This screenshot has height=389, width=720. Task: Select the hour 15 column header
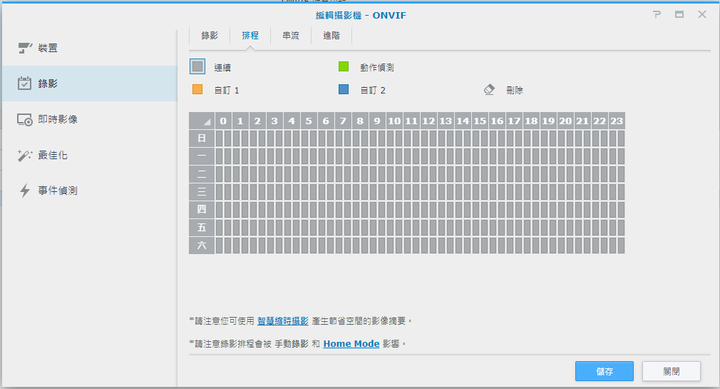click(480, 121)
